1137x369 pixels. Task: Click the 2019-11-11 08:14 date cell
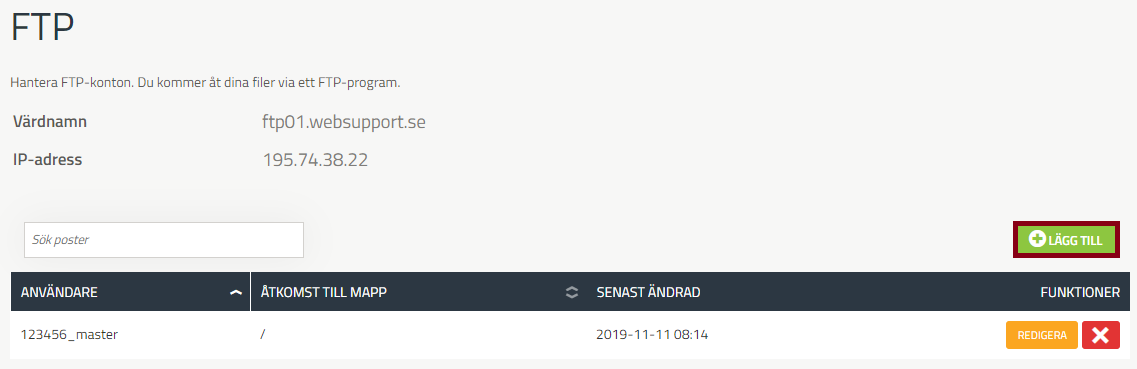point(651,335)
